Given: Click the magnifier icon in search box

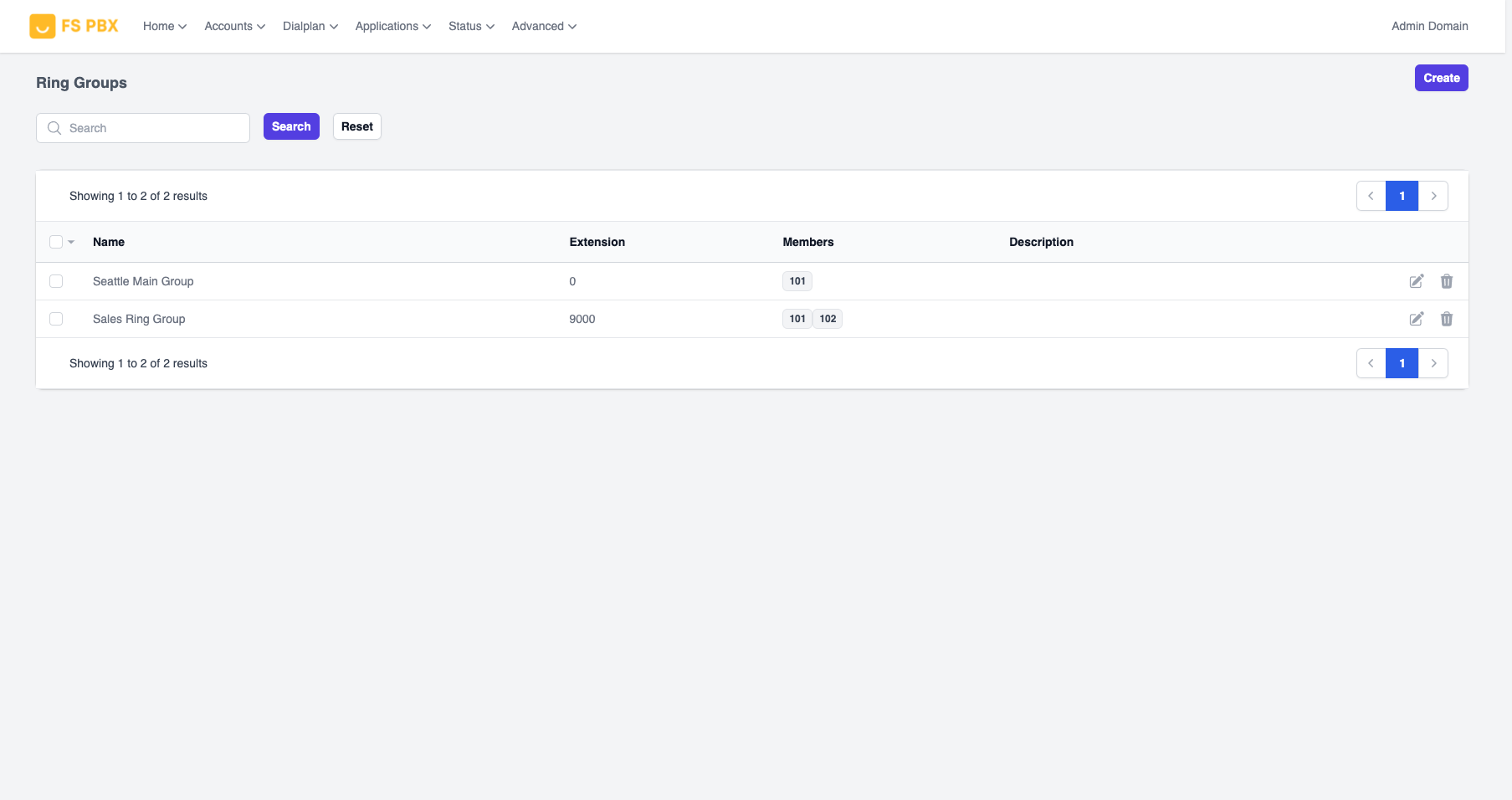Looking at the screenshot, I should point(54,128).
